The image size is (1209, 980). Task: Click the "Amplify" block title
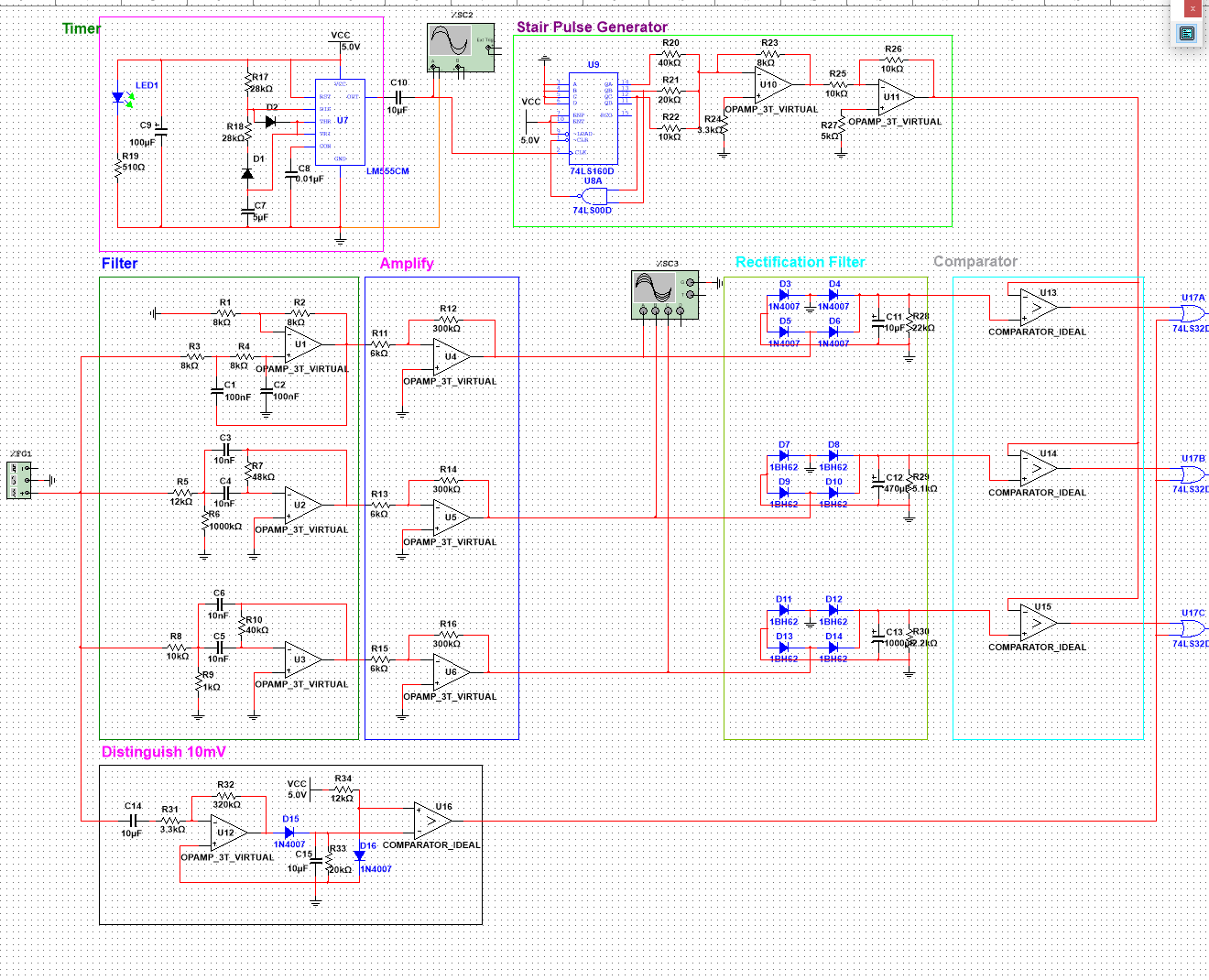coord(407,264)
